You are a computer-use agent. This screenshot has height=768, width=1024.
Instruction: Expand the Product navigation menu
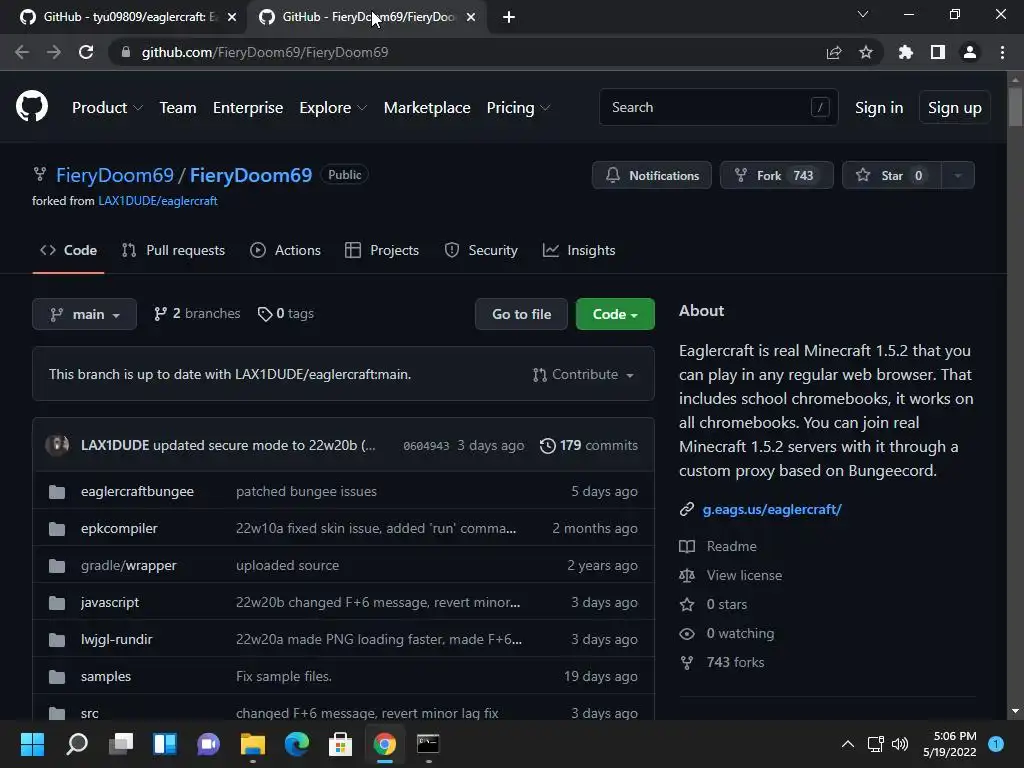(x=107, y=108)
